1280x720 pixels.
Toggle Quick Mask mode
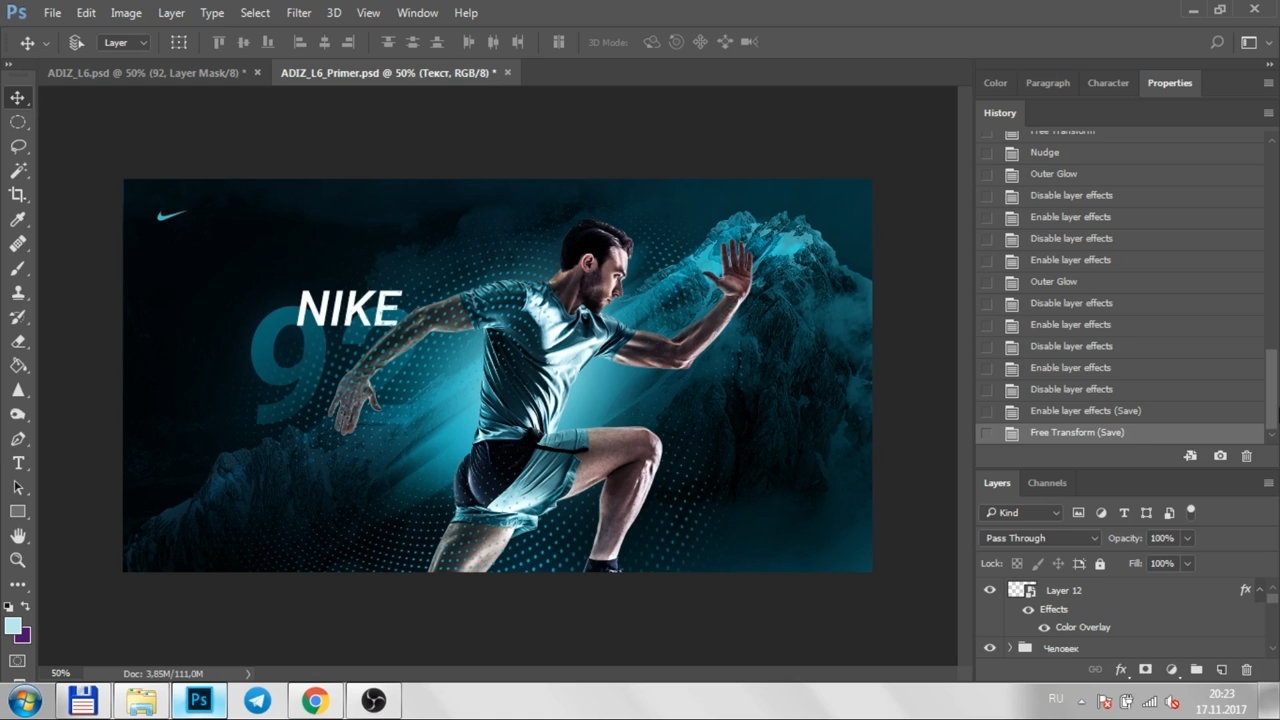tap(18, 661)
